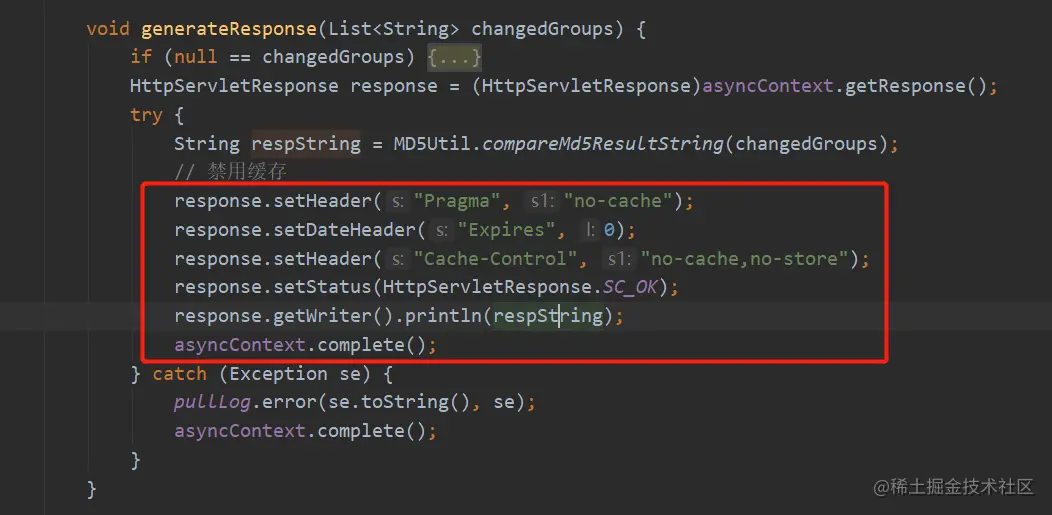Screen dimensions: 1052x515
Task: Click asyncContext.complete() in the catch block
Action: (305, 431)
